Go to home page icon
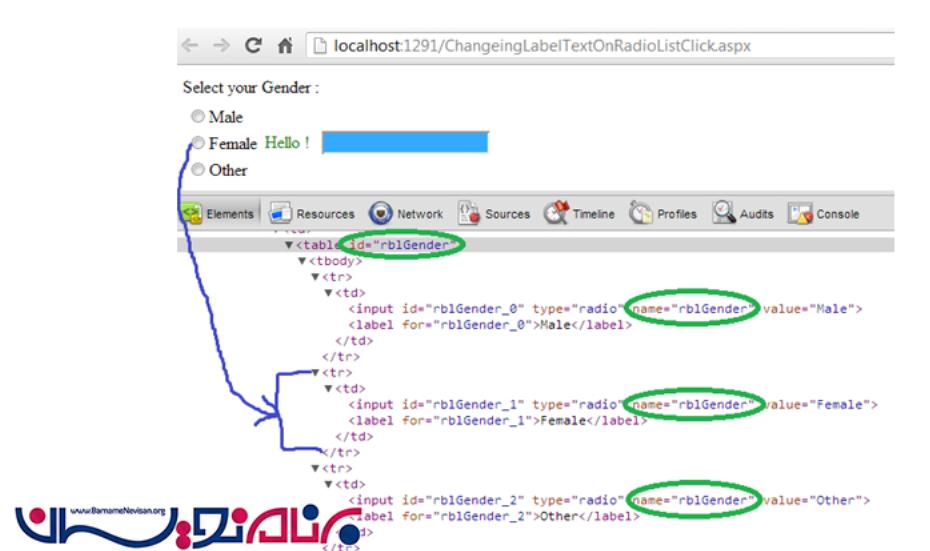Screen dimensions: 930x551 [x=285, y=45]
